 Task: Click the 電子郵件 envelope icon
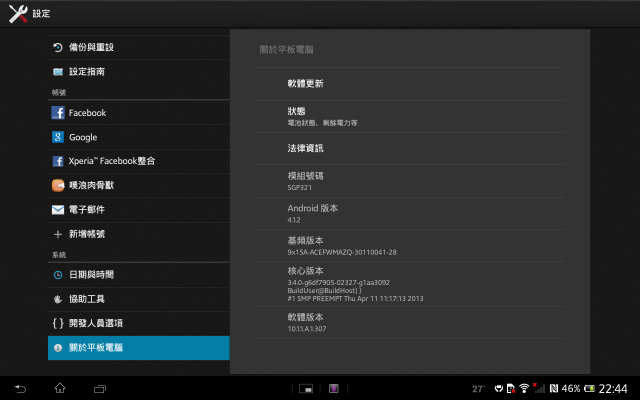point(58,210)
